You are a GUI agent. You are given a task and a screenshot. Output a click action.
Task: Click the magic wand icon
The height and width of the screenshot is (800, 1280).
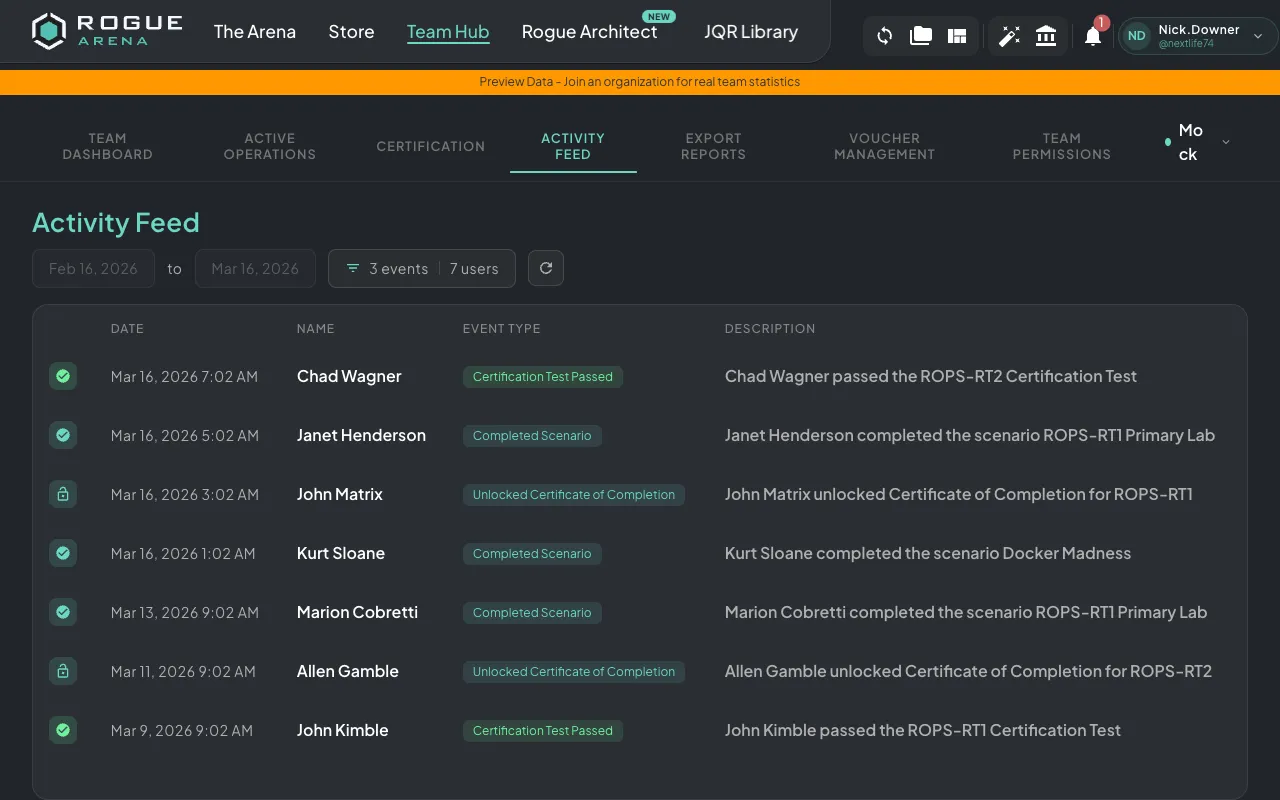click(1010, 35)
